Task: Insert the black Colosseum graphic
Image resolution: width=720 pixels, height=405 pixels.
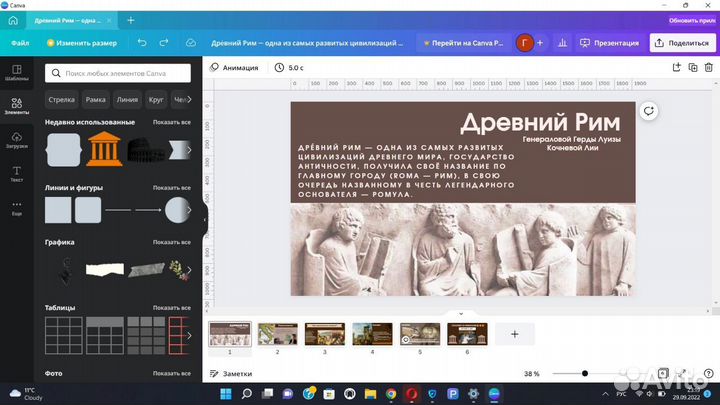Action: (145, 150)
